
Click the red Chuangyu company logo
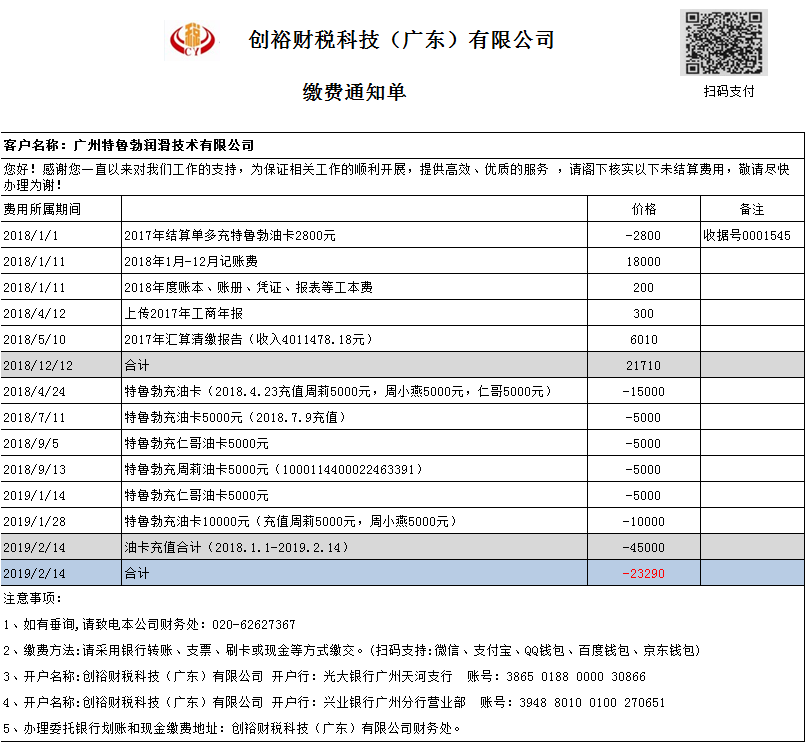[x=192, y=40]
